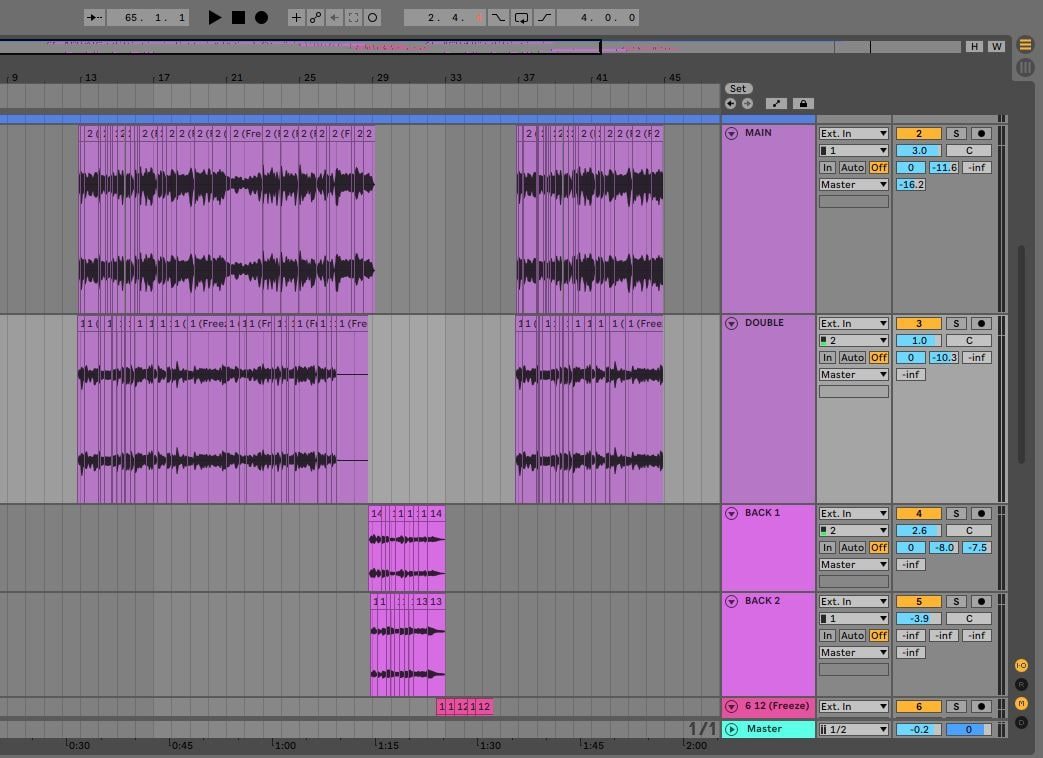Toggle the Lock Envelopes icon

click(x=803, y=104)
